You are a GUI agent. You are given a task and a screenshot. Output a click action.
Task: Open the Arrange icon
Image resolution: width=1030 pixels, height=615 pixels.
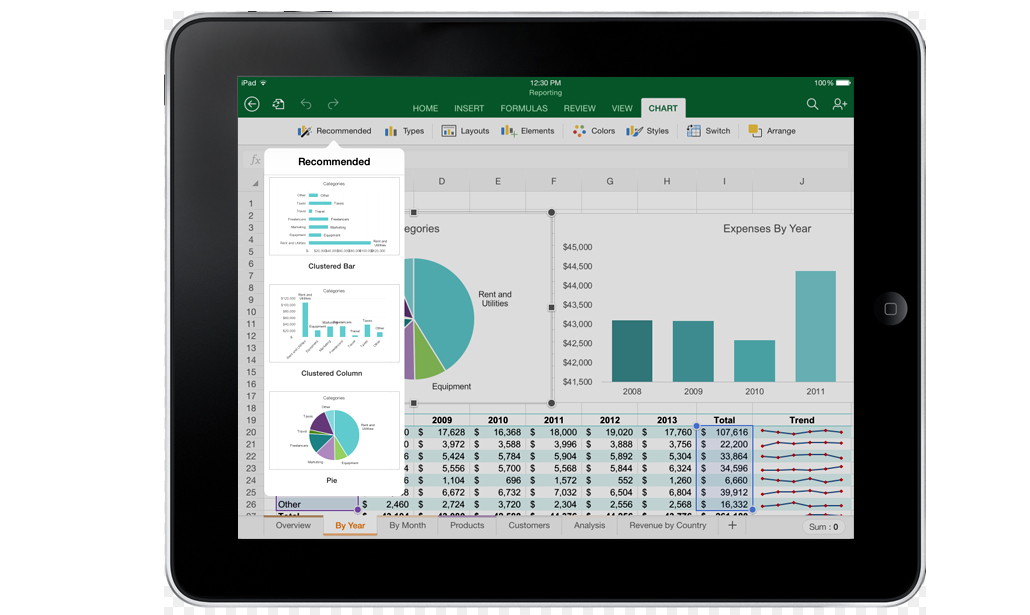point(755,131)
